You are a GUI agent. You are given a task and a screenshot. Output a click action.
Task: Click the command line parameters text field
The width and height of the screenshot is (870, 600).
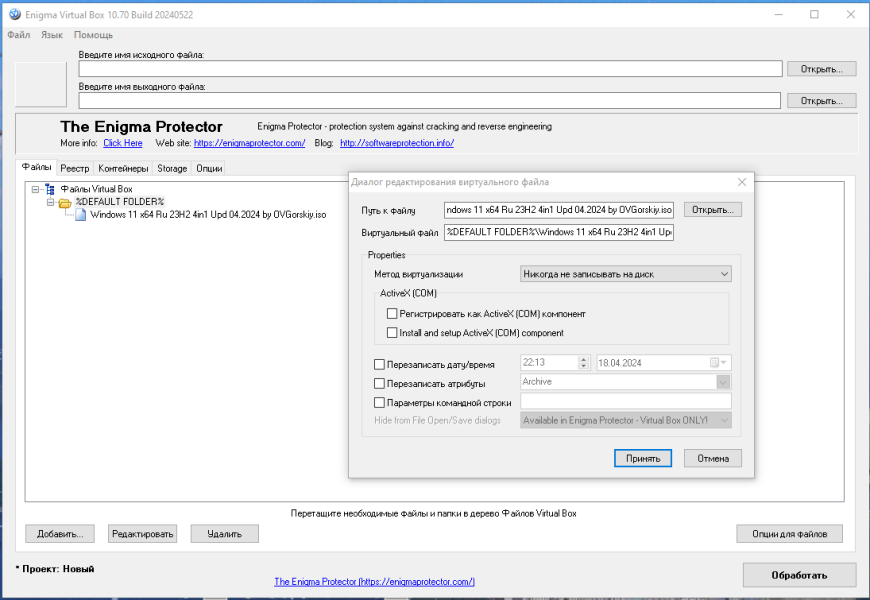pos(625,401)
